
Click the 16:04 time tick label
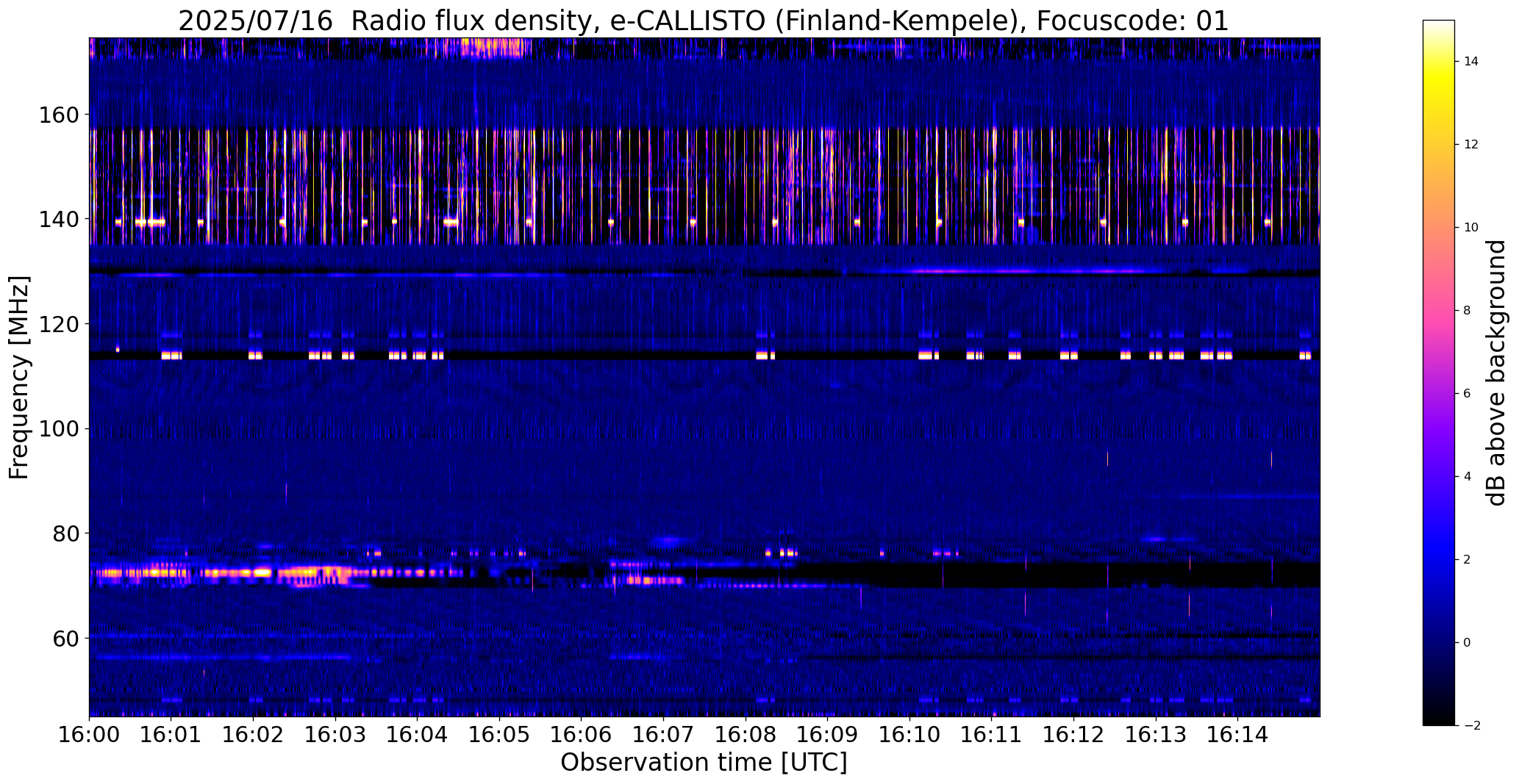pos(418,735)
